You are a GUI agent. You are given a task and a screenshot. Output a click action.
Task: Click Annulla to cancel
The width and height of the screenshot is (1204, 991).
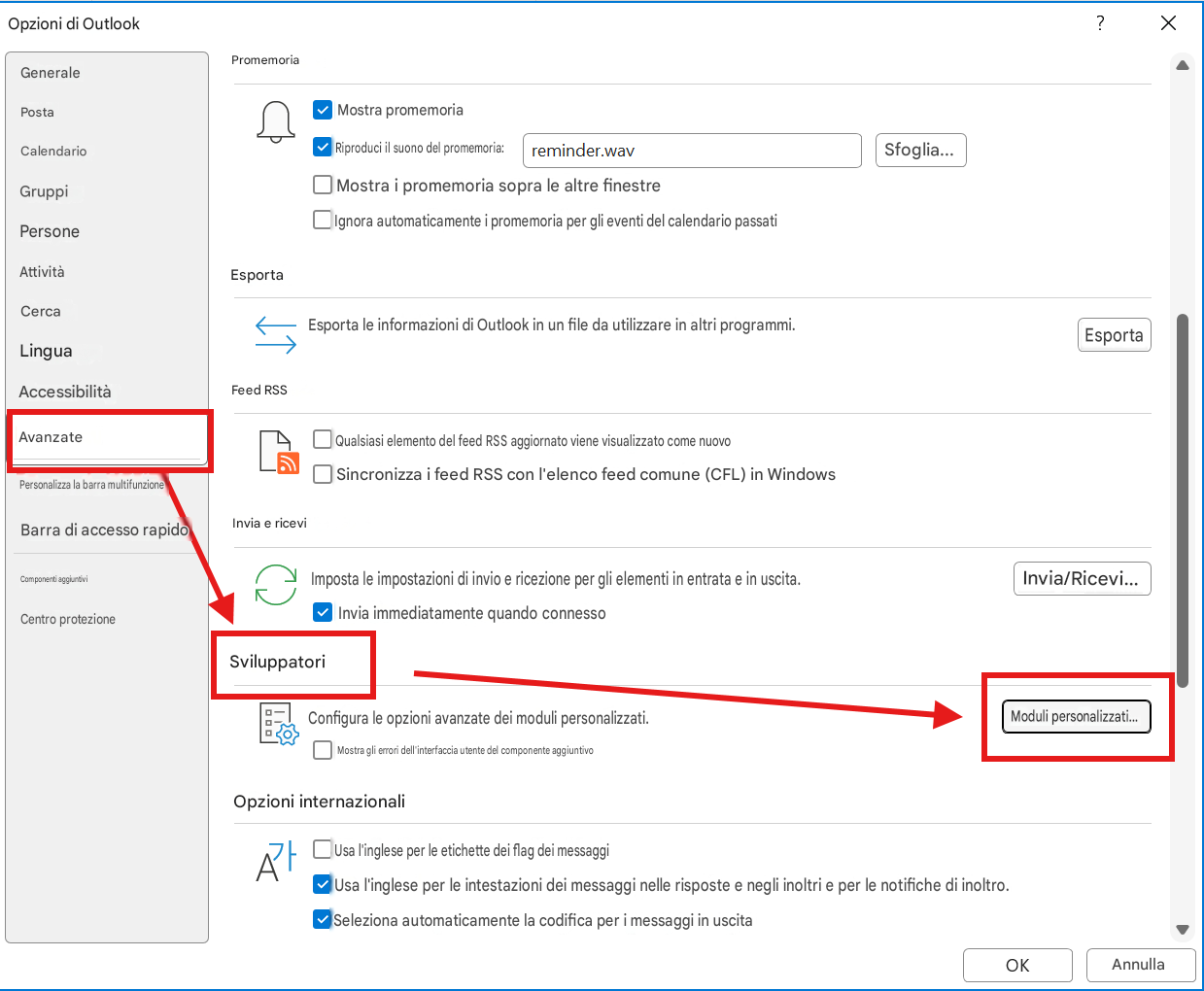click(x=1139, y=964)
